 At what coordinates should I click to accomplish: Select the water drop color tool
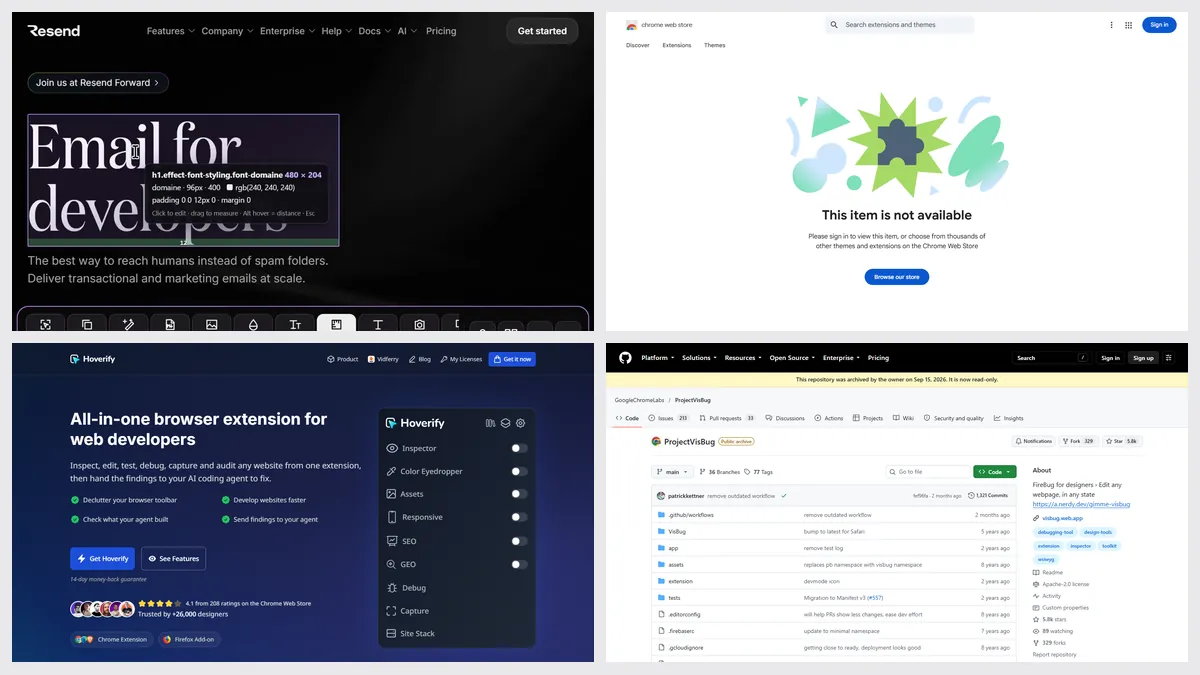[x=253, y=324]
